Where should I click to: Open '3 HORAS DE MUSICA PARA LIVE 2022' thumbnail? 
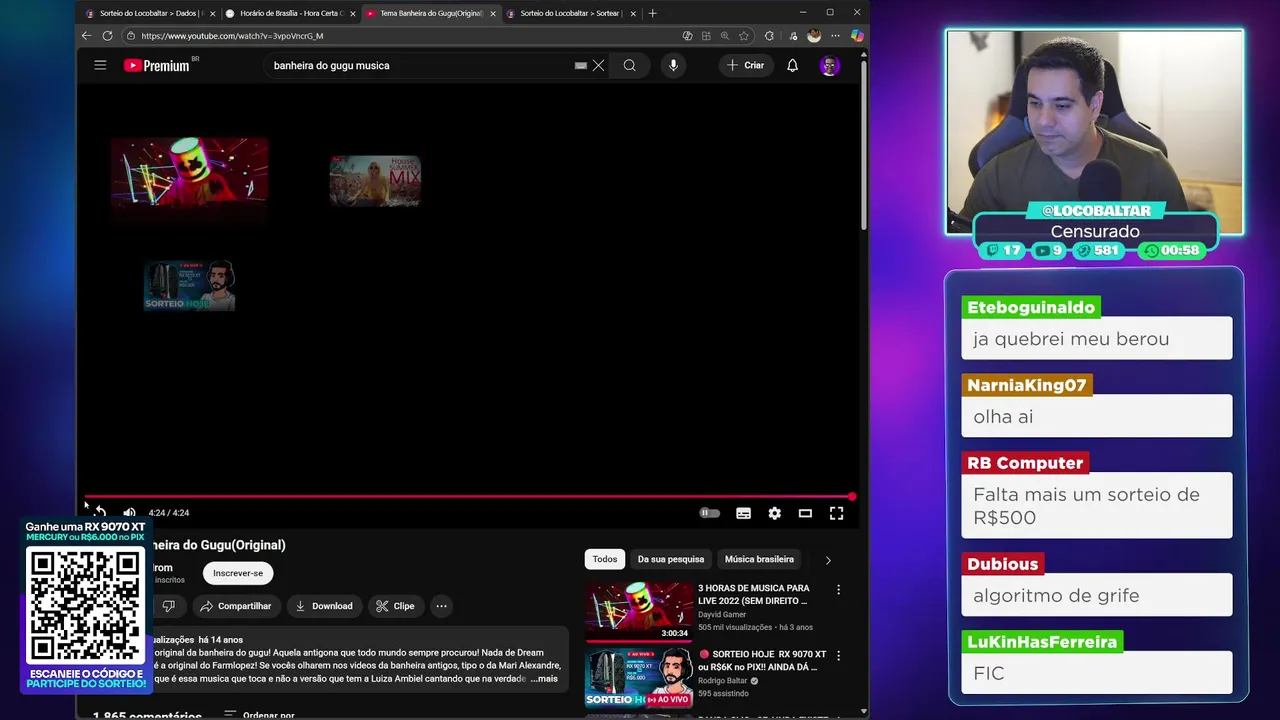click(x=639, y=611)
